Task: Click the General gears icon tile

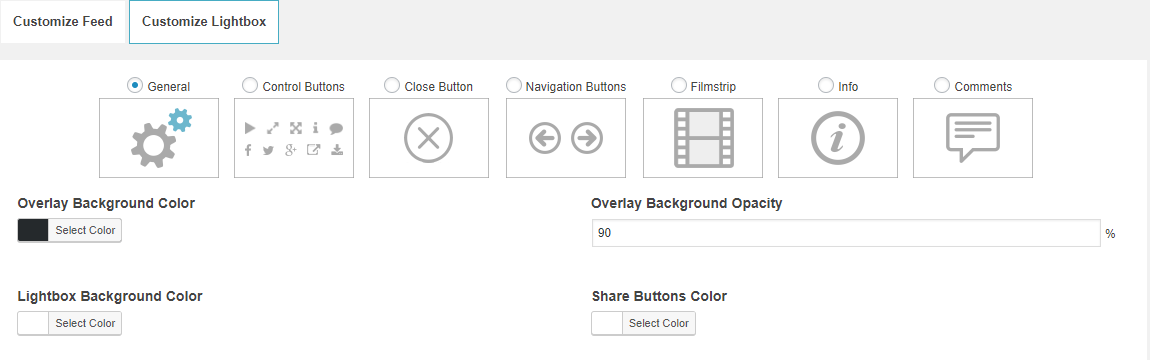Action: 159,138
